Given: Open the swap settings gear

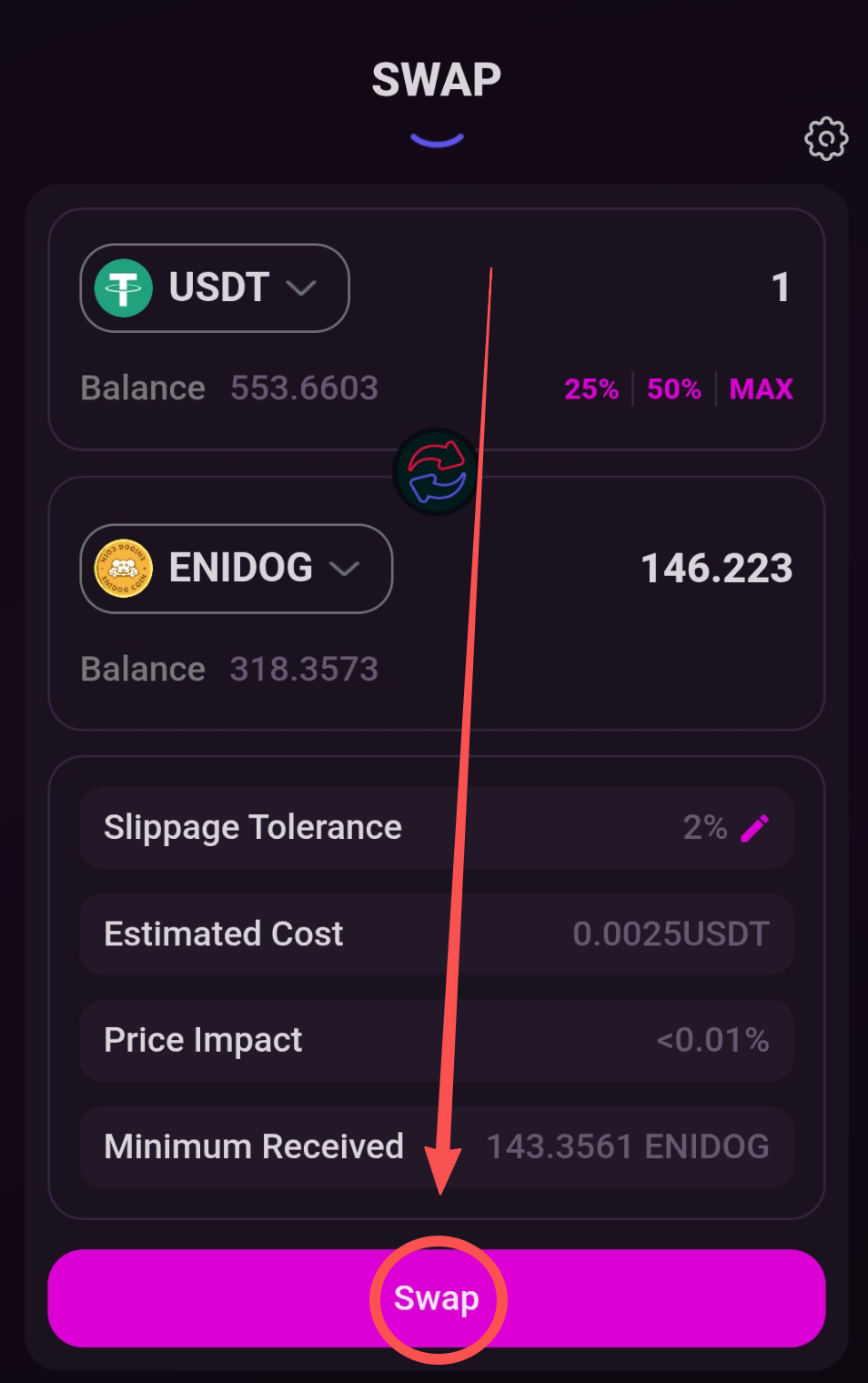Looking at the screenshot, I should pyautogui.click(x=826, y=139).
